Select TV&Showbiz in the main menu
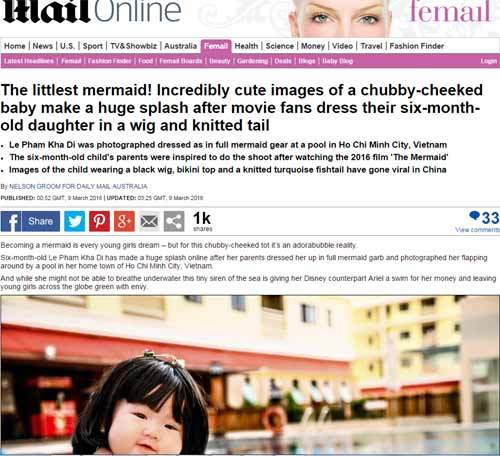Viewport: 500px width, 456px height. (133, 46)
